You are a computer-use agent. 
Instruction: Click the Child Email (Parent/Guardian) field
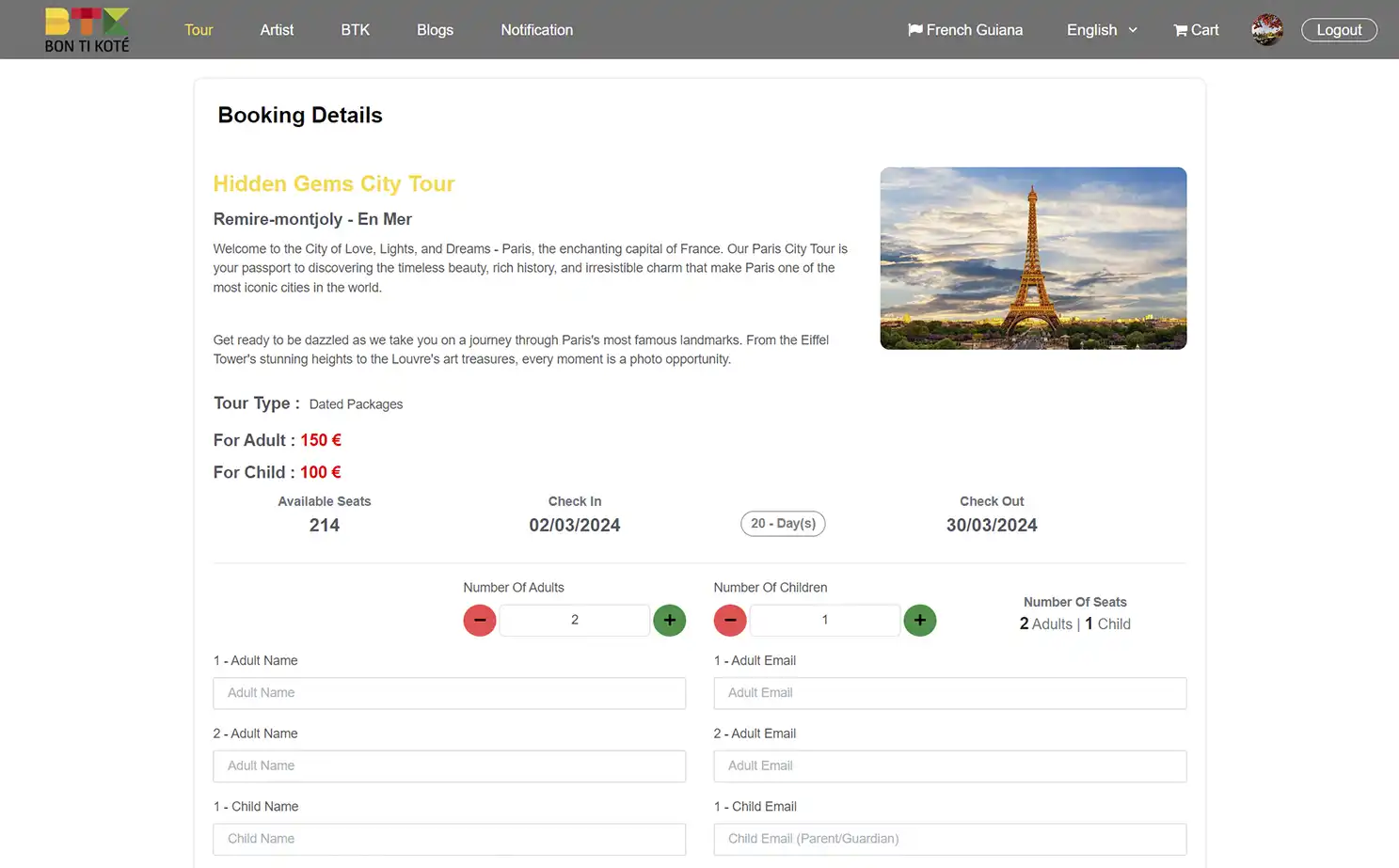(x=949, y=838)
